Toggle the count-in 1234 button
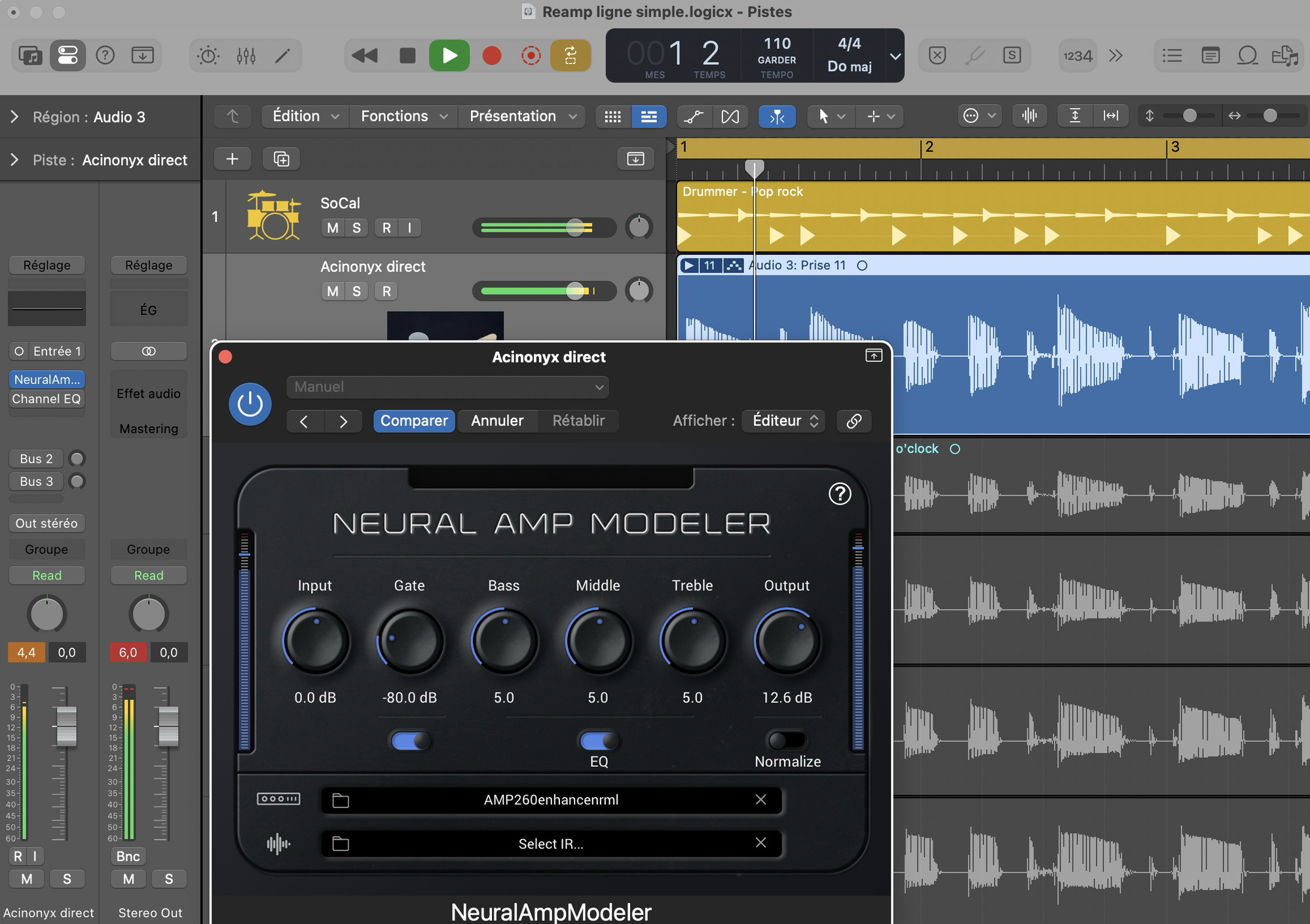The width and height of the screenshot is (1310, 924). point(1077,56)
